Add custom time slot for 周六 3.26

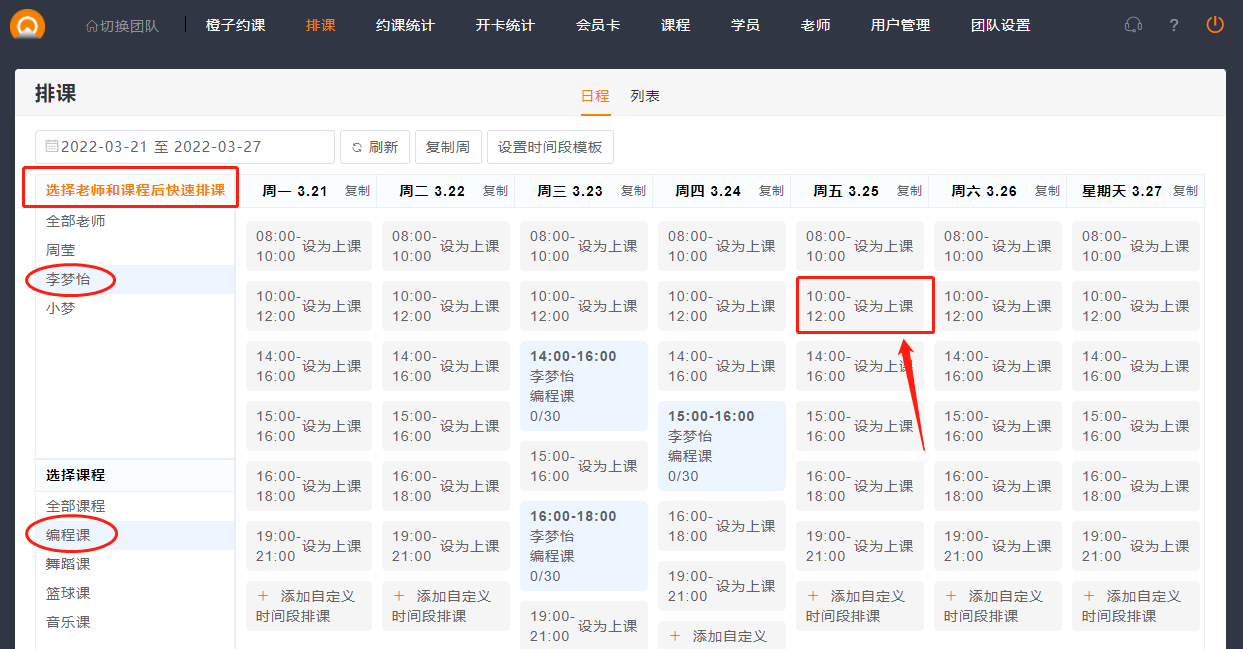[997, 606]
